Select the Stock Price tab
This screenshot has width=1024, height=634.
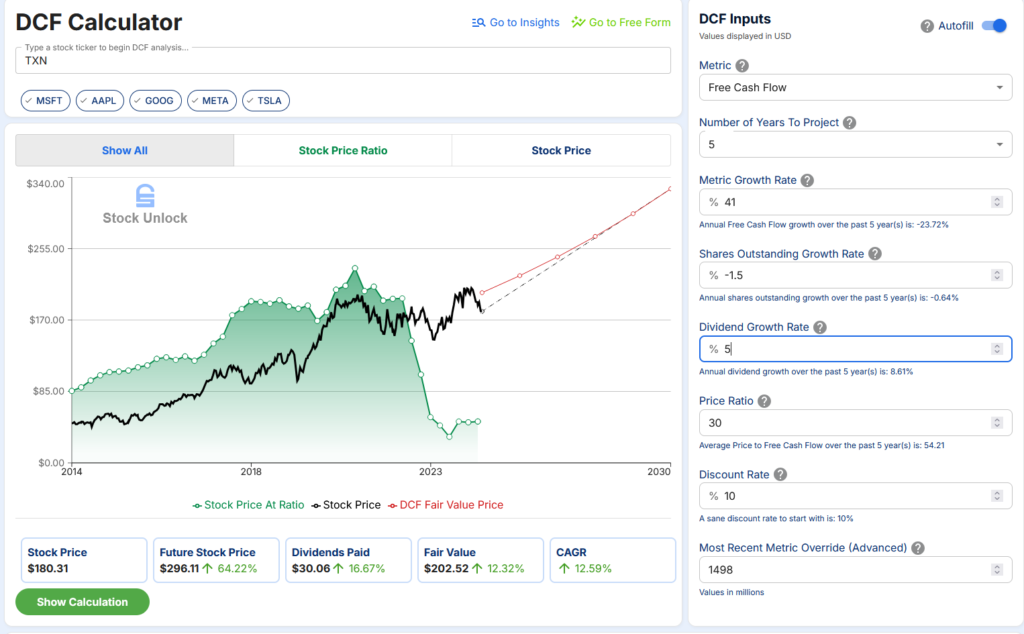pyautogui.click(x=561, y=150)
